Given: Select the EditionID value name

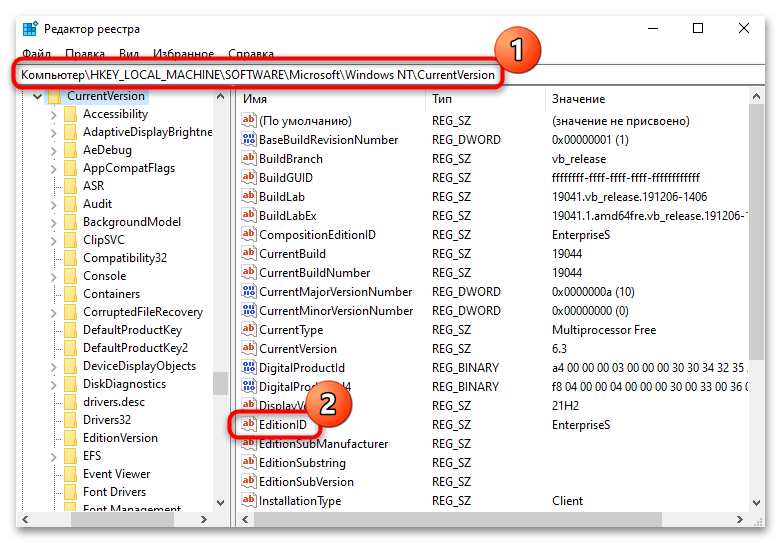Looking at the screenshot, I should click(x=282, y=424).
